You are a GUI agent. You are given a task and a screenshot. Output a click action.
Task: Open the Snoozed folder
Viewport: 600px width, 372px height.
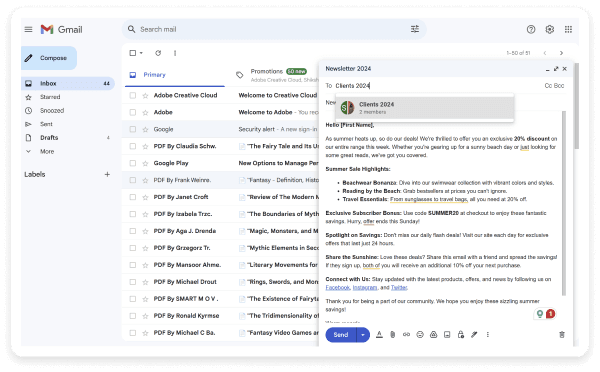pyautogui.click(x=52, y=111)
